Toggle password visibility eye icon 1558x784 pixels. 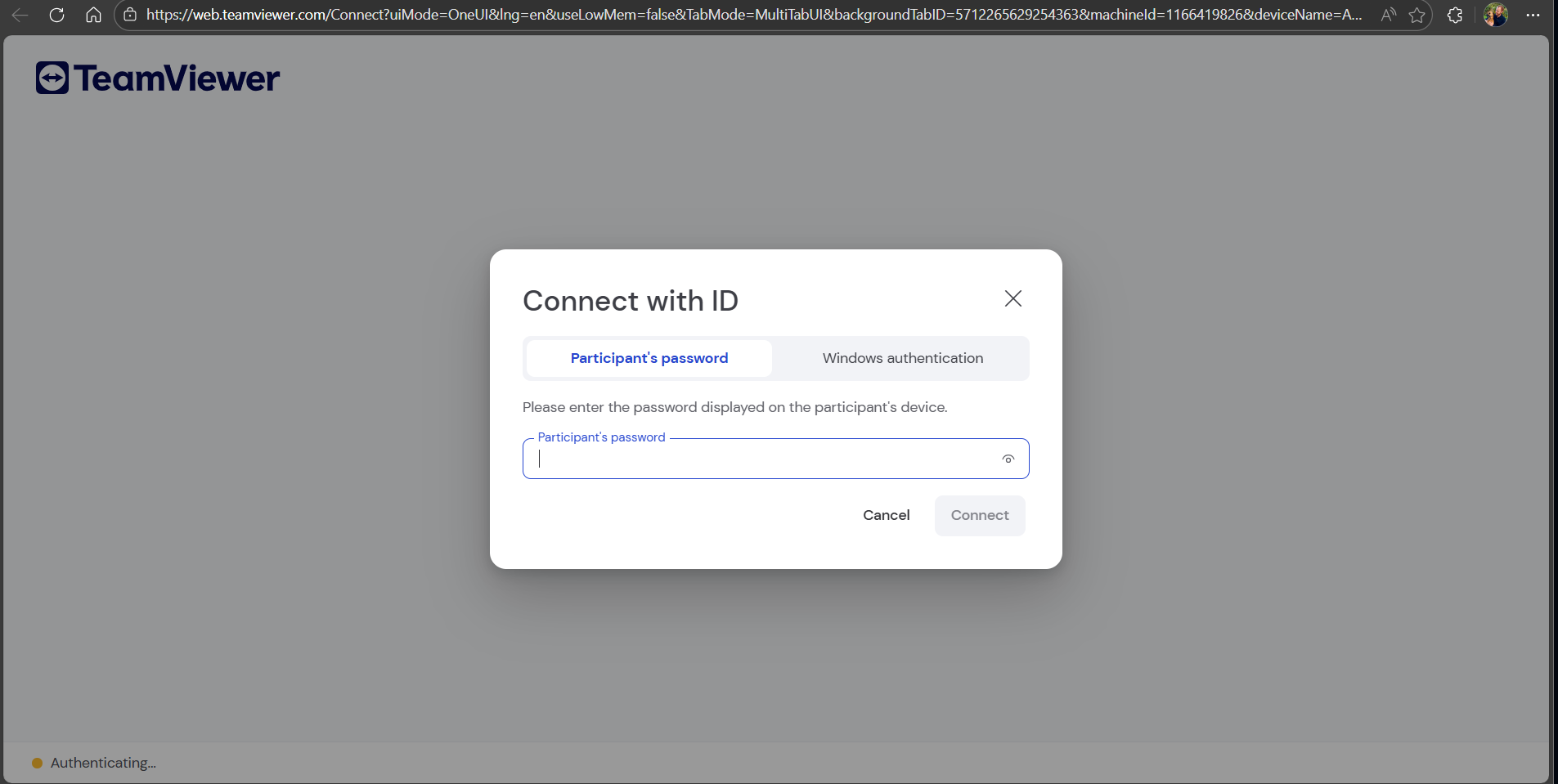1008,459
